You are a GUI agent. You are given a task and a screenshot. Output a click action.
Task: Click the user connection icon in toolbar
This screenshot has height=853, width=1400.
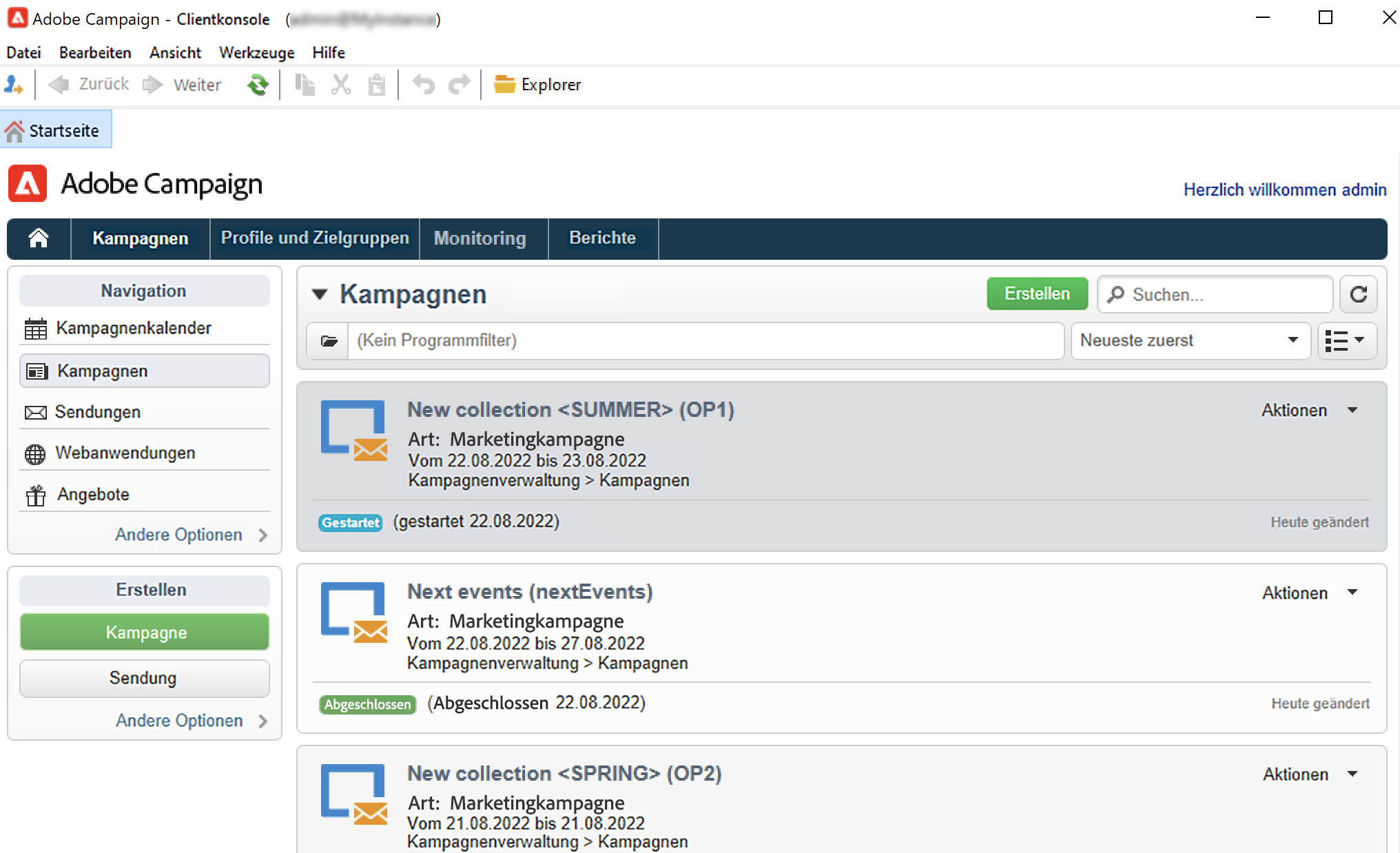click(14, 85)
